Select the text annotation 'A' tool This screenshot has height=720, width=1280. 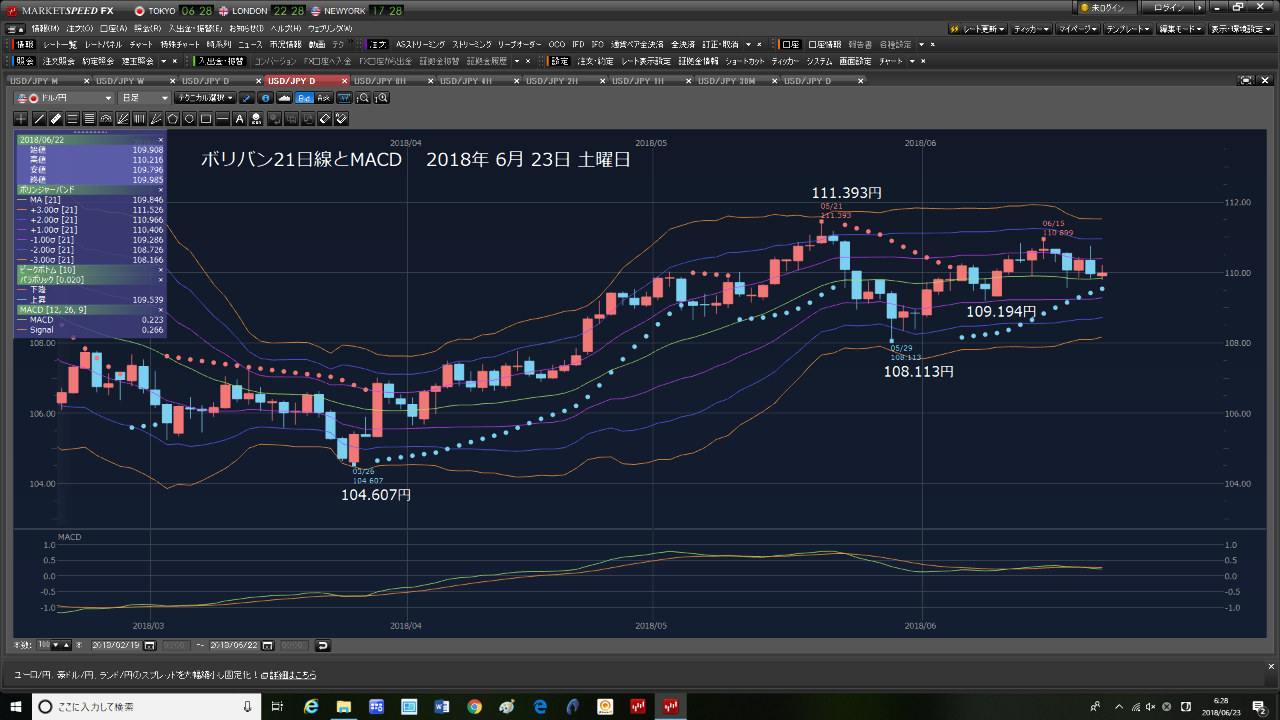[x=239, y=119]
